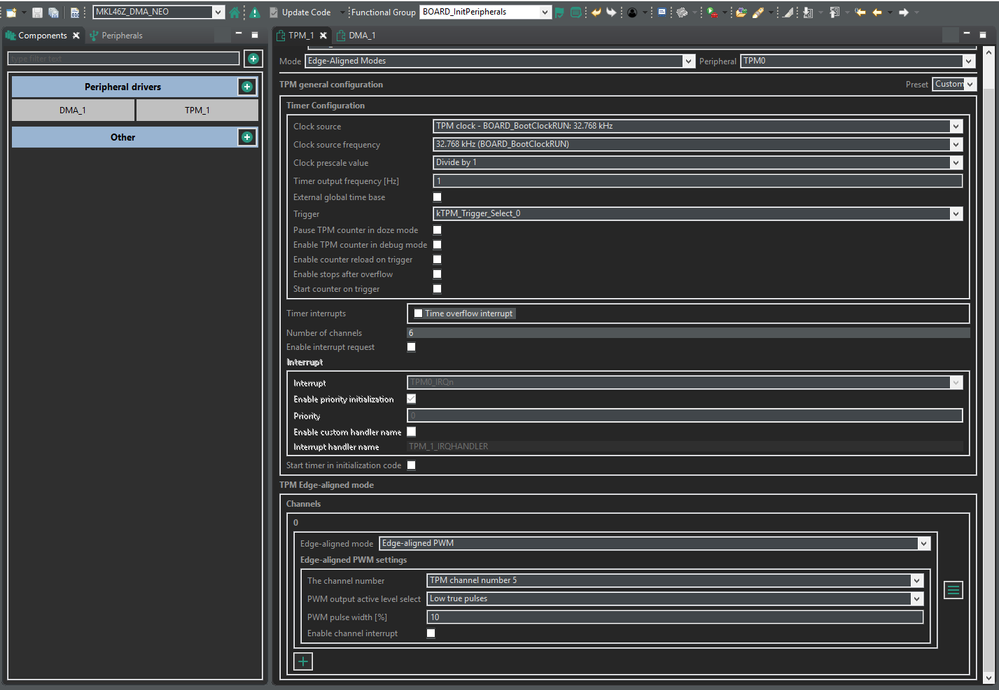This screenshot has height=690, width=999.
Task: Click the PWM pulse width field
Action: tap(675, 617)
